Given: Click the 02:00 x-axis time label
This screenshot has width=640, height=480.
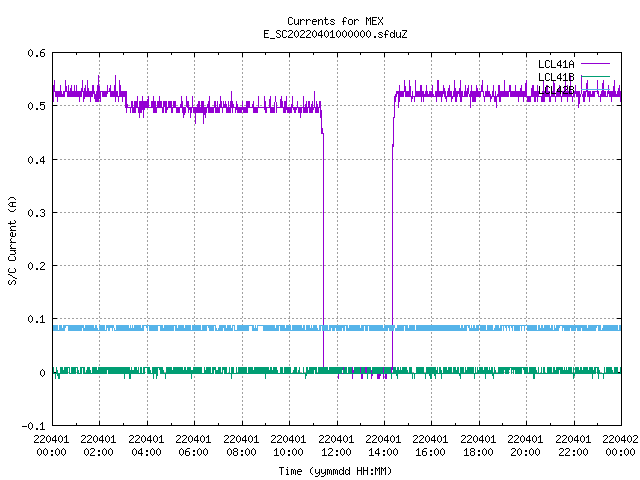Looking at the screenshot, I should click(x=98, y=452).
